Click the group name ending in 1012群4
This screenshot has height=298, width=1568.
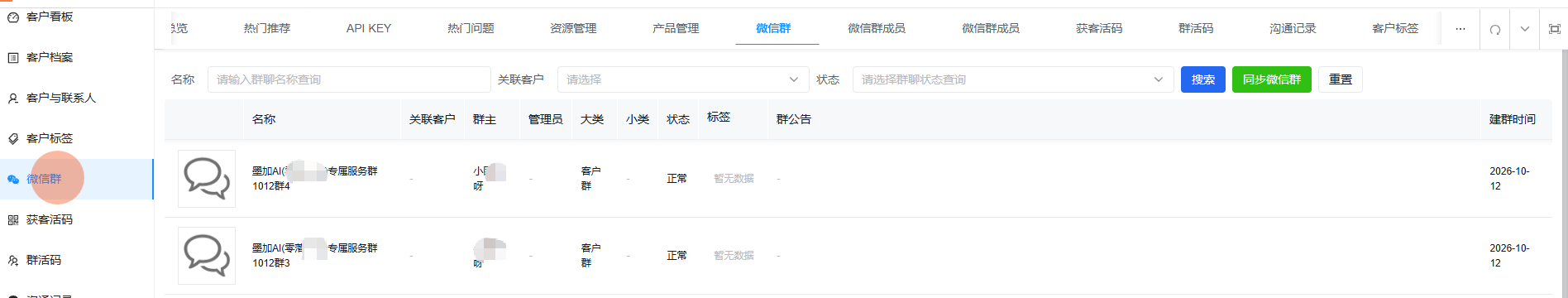(315, 178)
